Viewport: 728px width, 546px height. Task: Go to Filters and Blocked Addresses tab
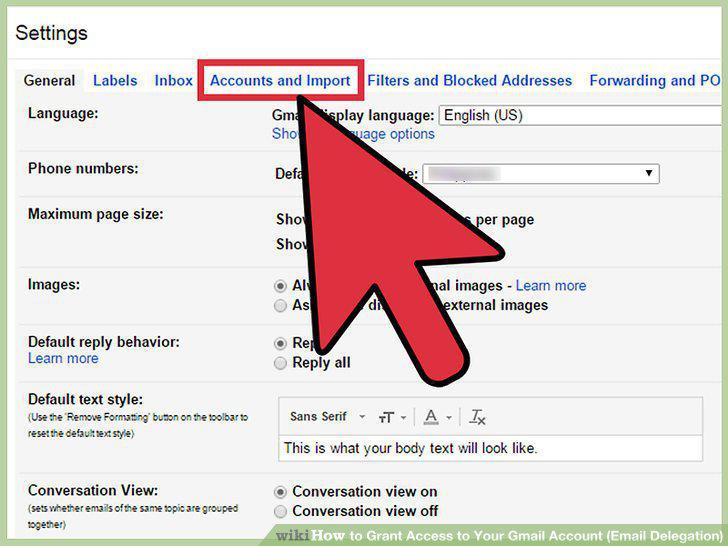tap(469, 81)
